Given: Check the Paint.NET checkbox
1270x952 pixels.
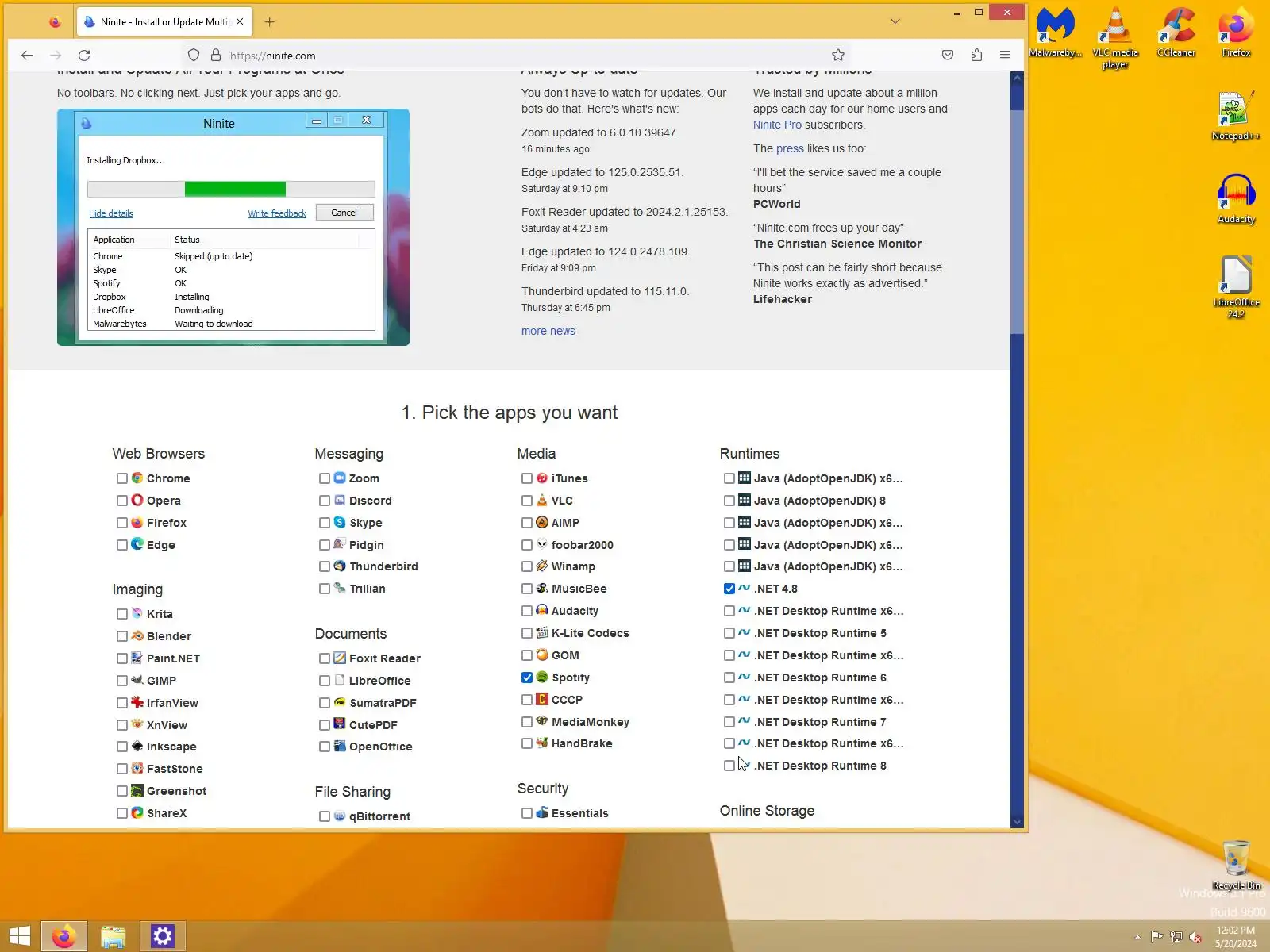Looking at the screenshot, I should [x=122, y=658].
